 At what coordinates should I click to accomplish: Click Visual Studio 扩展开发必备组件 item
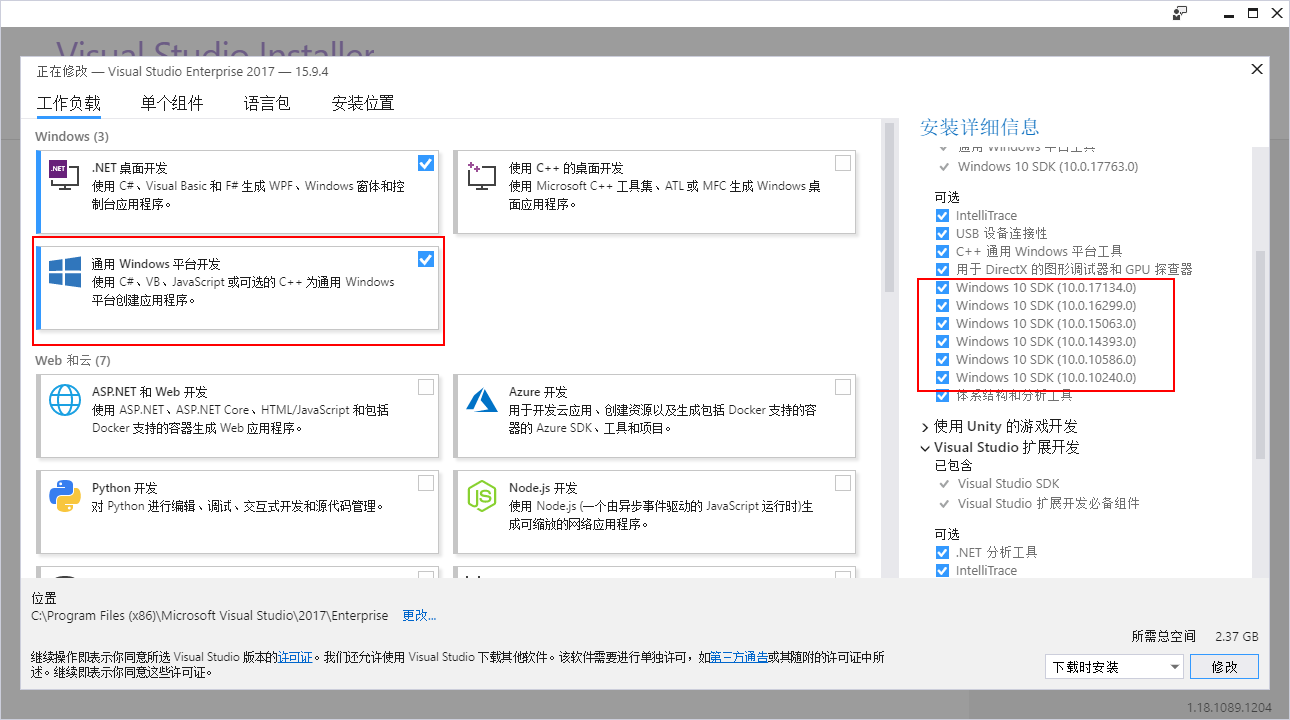[x=1048, y=503]
